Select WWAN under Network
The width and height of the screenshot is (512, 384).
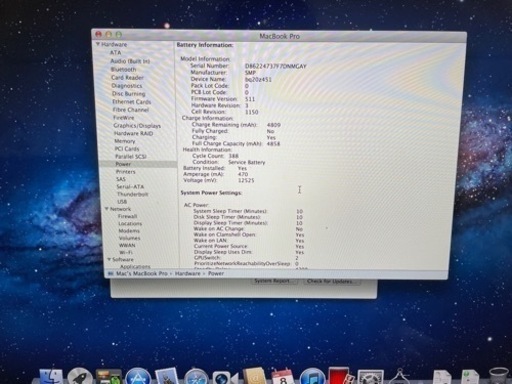[127, 245]
